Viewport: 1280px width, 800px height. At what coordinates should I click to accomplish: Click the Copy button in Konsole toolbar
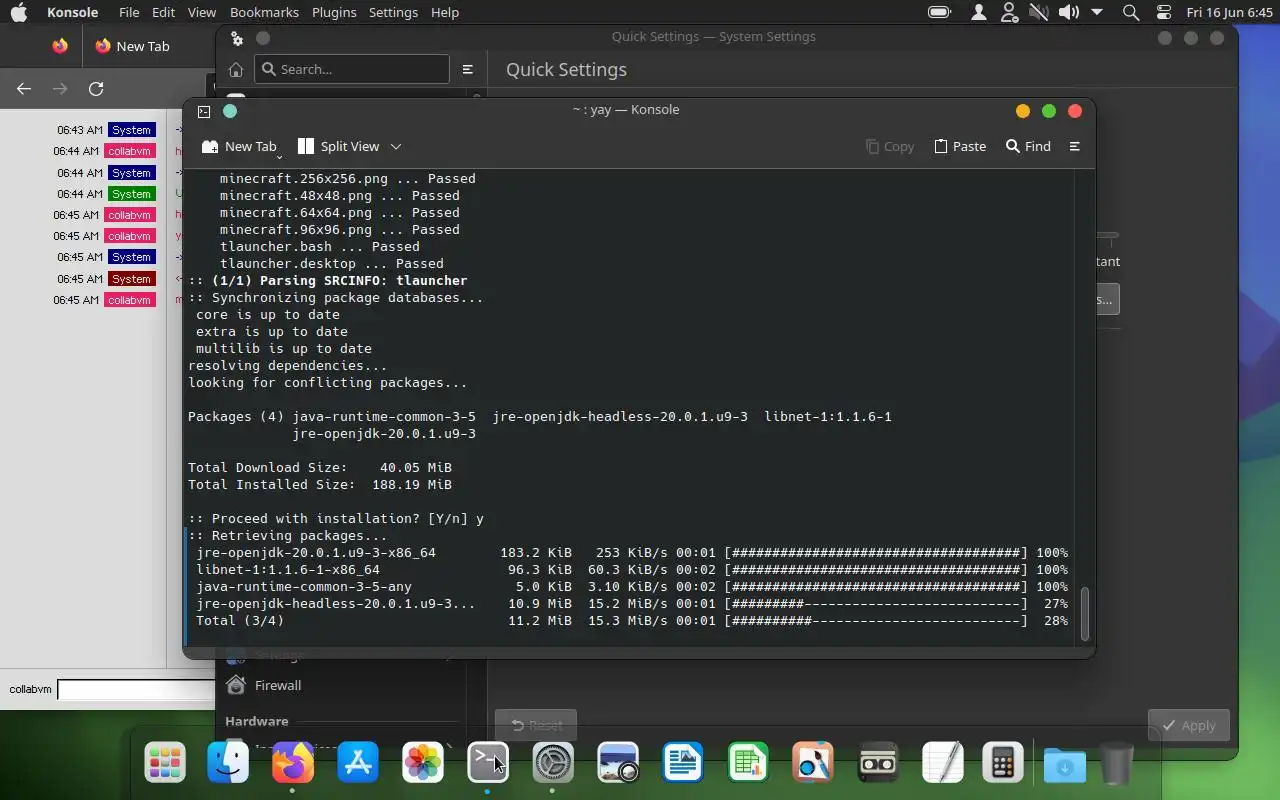[x=890, y=146]
